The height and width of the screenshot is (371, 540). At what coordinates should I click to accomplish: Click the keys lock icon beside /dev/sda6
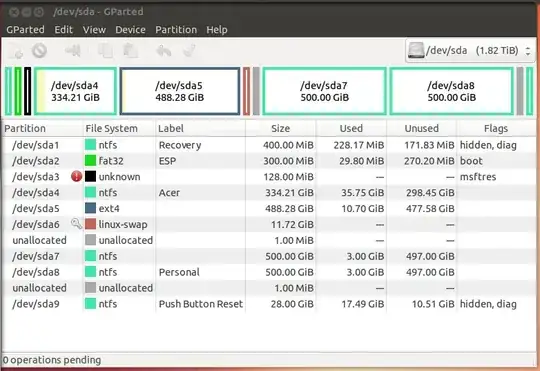pyautogui.click(x=76, y=224)
